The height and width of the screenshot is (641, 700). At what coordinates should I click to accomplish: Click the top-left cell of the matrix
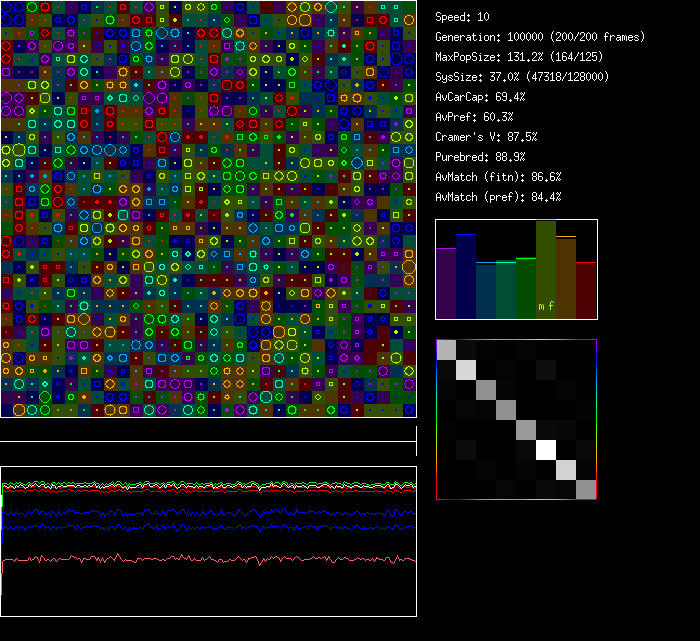(x=446, y=350)
